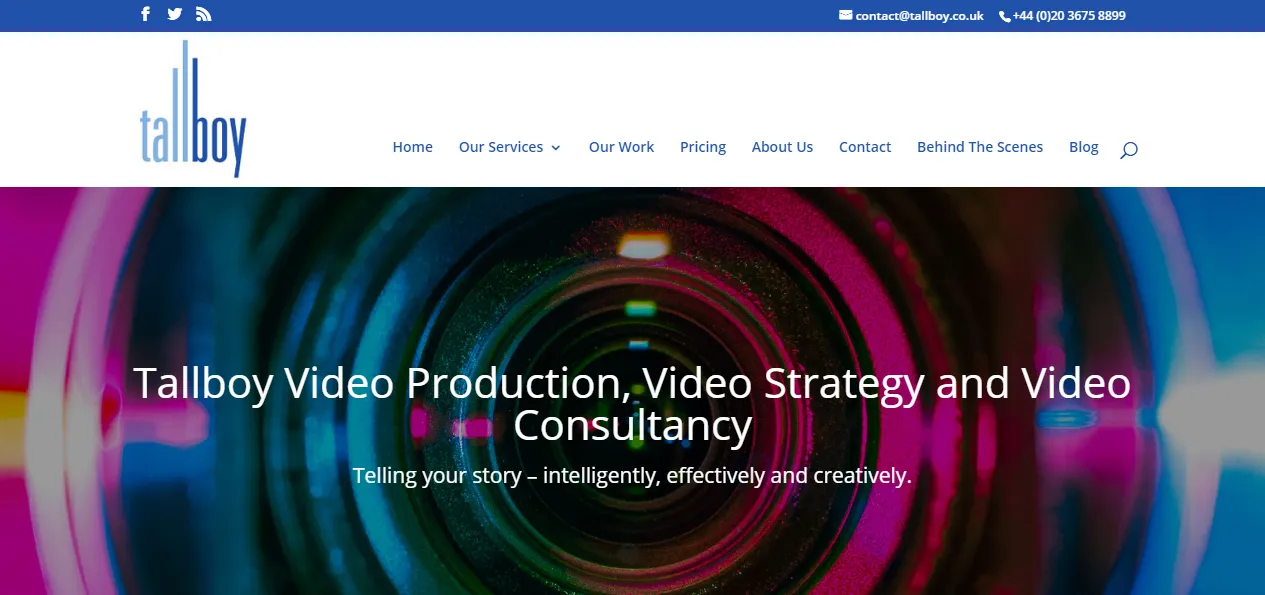Viewport: 1265px width, 595px height.
Task: Go to the Blog
Action: (1083, 147)
